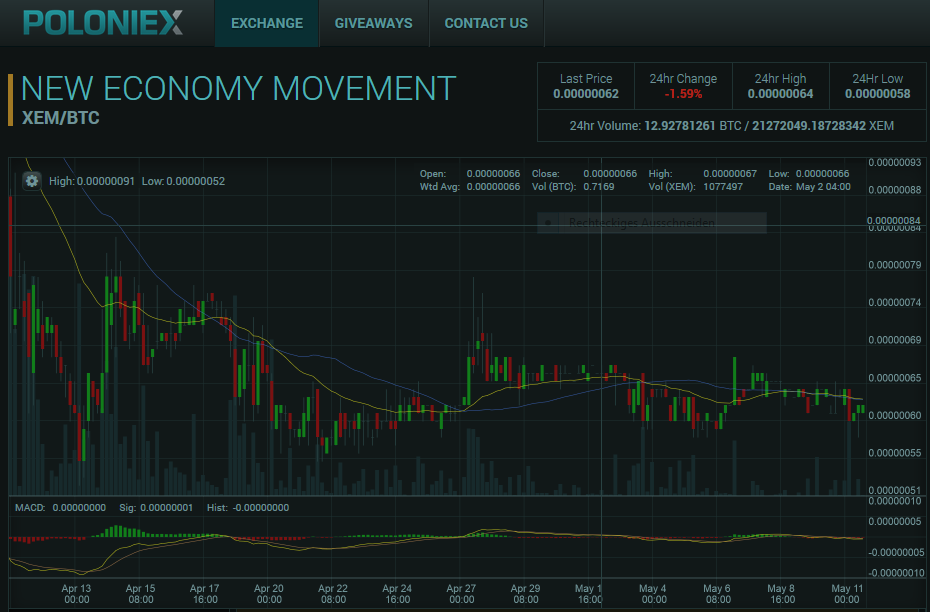Go to the Contact Us tab
The image size is (930, 612).
486,23
